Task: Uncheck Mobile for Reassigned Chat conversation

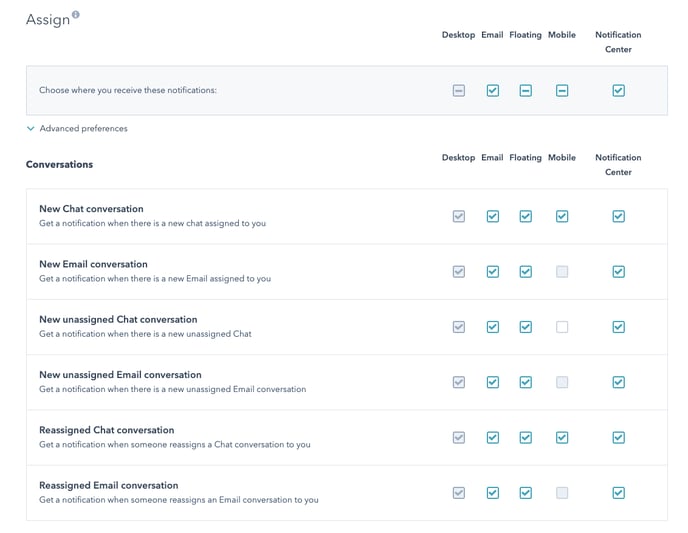Action: coord(562,437)
